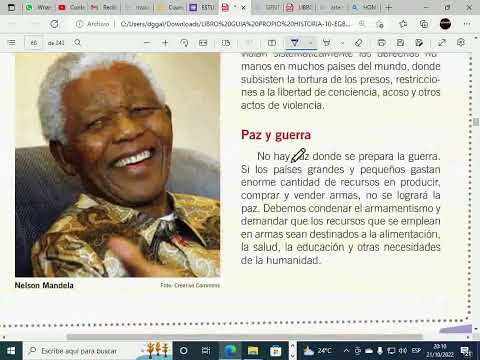Save the PDF document
The height and width of the screenshot is (360, 480).
point(400,43)
